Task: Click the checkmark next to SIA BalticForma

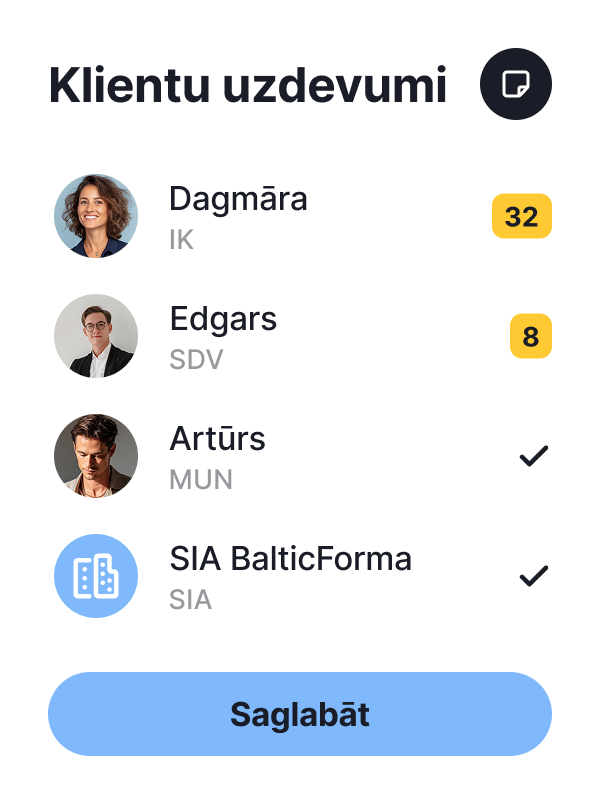Action: pyautogui.click(x=534, y=576)
